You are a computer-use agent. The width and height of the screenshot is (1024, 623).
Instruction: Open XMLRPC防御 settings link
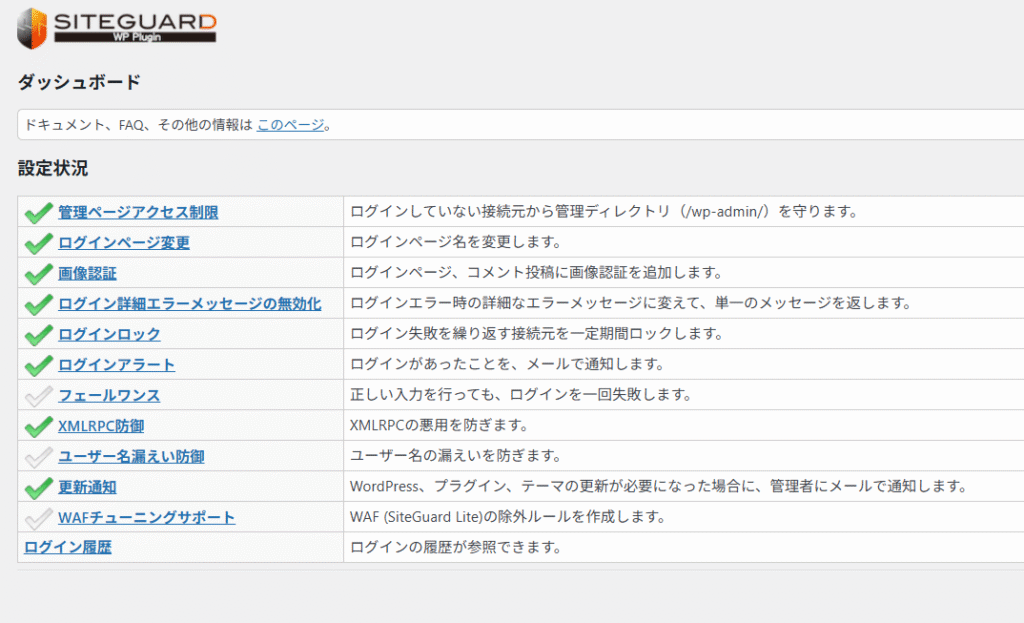(x=101, y=426)
